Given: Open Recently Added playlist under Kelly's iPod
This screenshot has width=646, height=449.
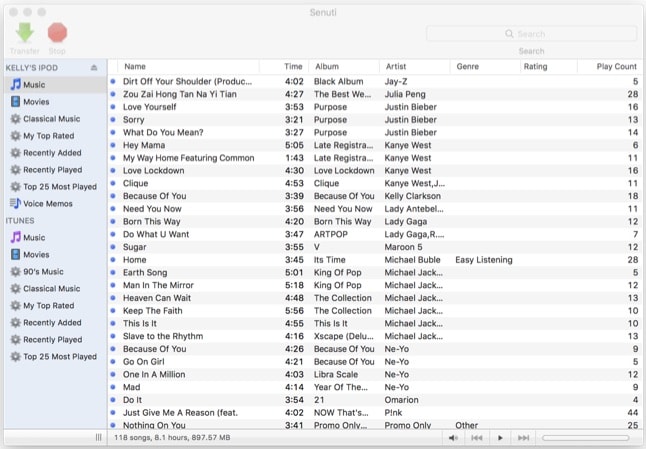Looking at the screenshot, I should (x=52, y=152).
